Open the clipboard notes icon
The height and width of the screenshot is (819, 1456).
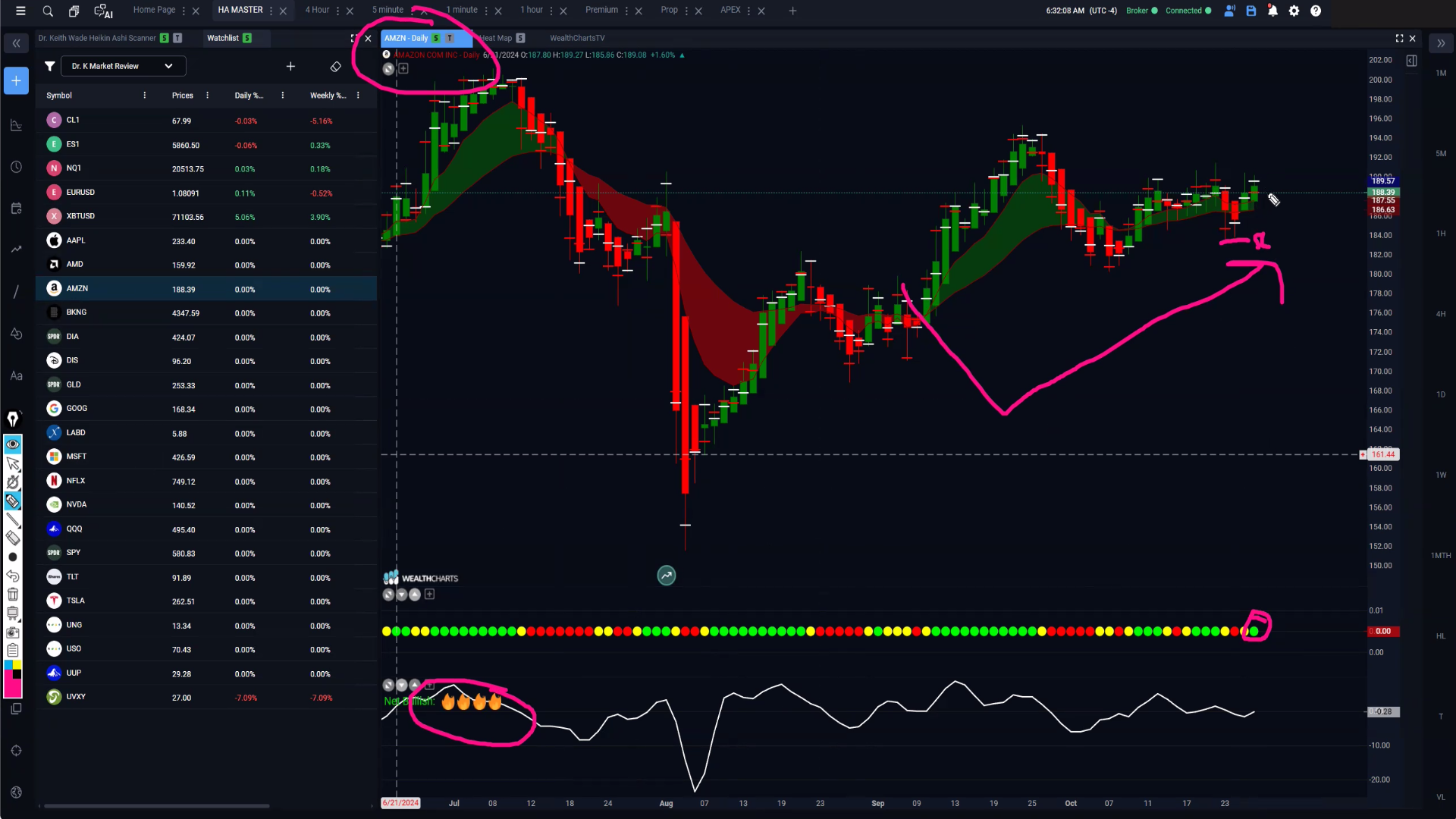point(13,650)
